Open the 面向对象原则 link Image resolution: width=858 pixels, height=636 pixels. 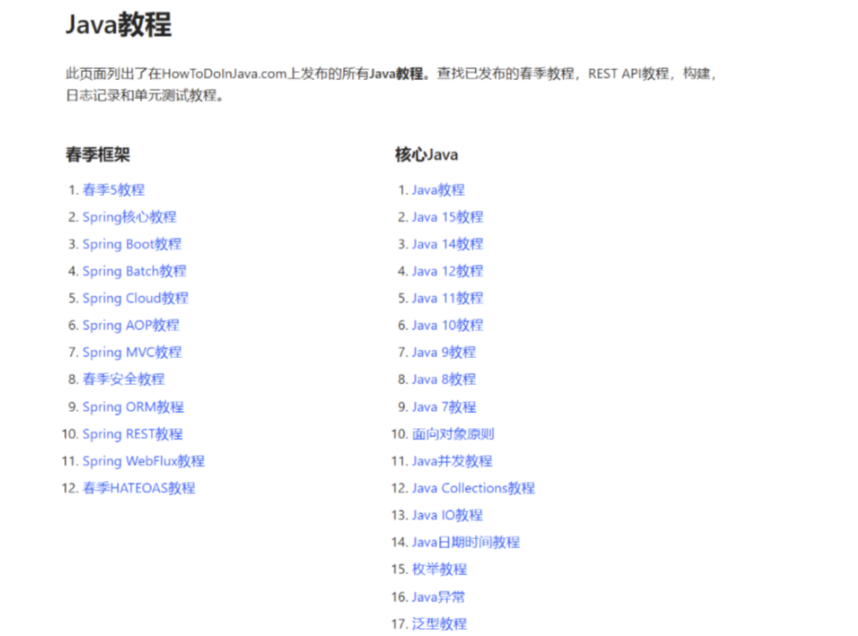[453, 434]
